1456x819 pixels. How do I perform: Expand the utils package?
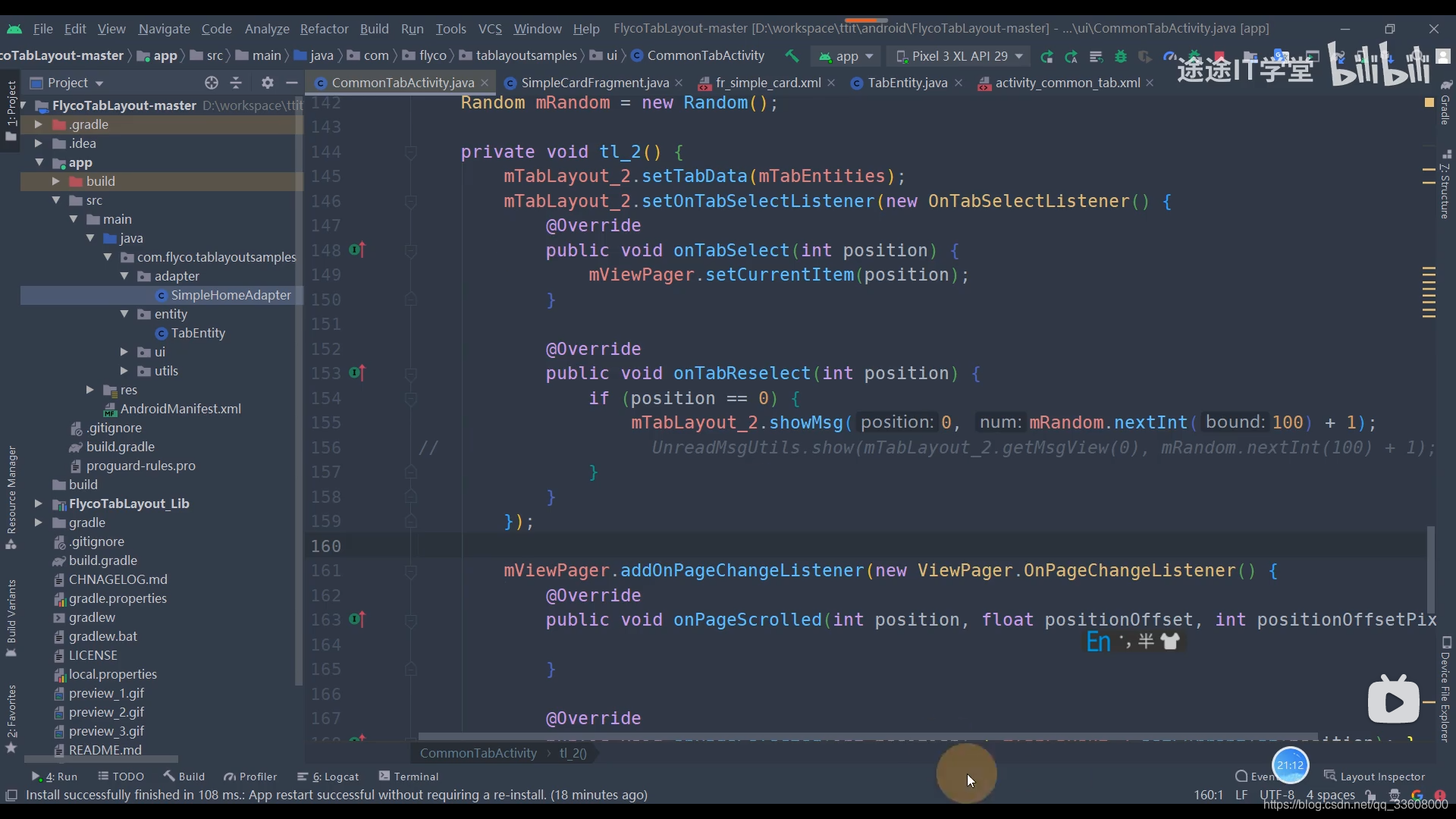(x=124, y=371)
